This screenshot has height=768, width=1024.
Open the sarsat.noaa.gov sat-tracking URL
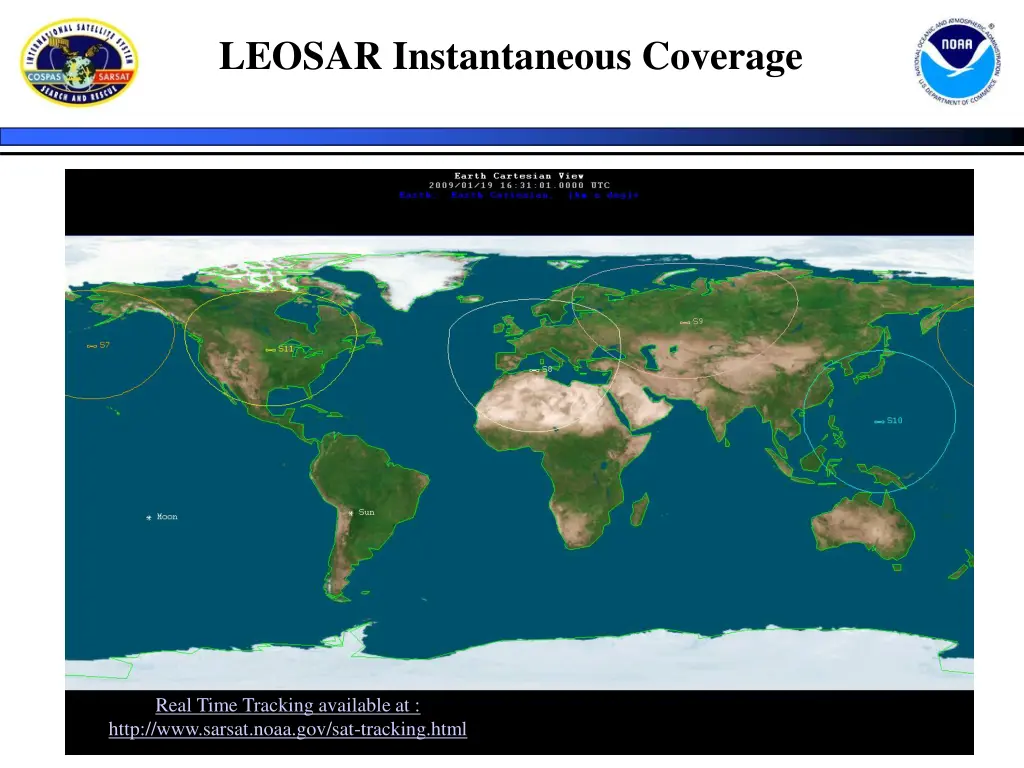[287, 730]
